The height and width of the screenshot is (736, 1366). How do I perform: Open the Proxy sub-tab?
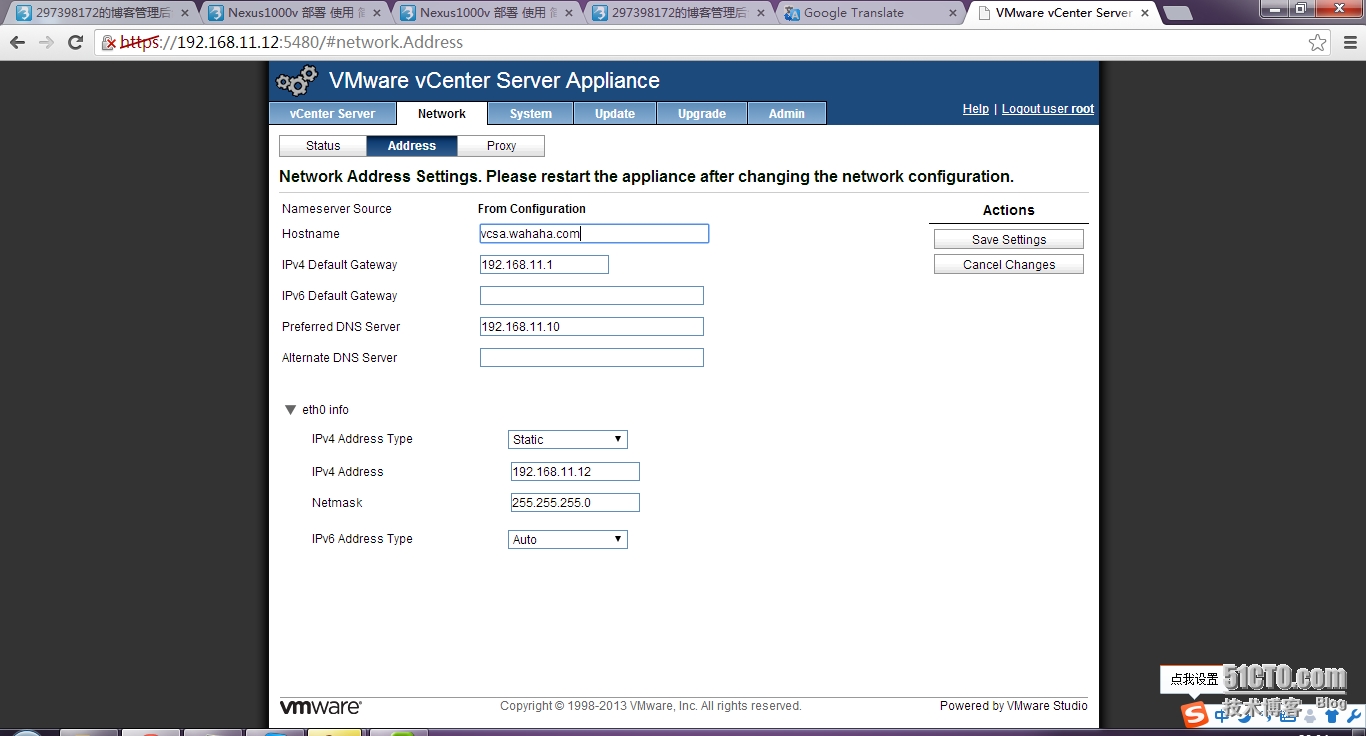(501, 146)
